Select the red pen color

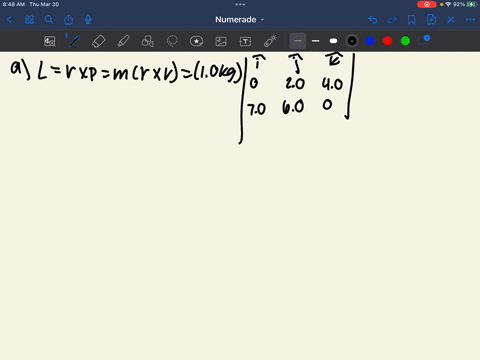click(x=387, y=41)
